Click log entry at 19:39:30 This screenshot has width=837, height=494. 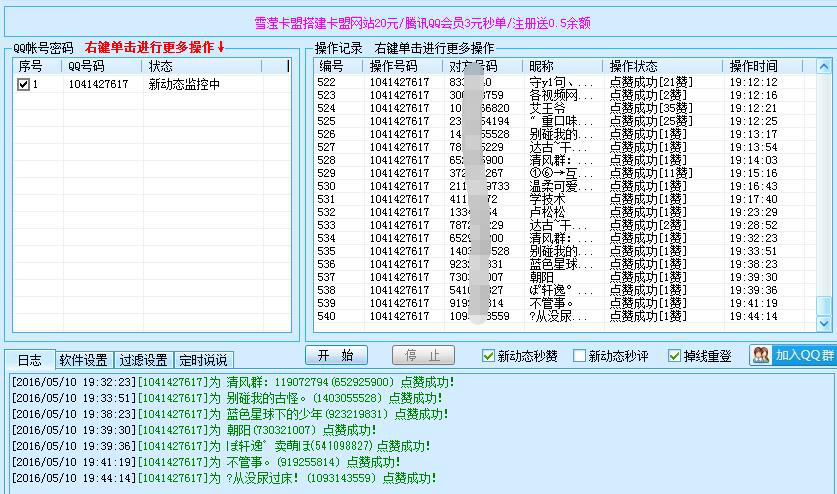coord(194,430)
